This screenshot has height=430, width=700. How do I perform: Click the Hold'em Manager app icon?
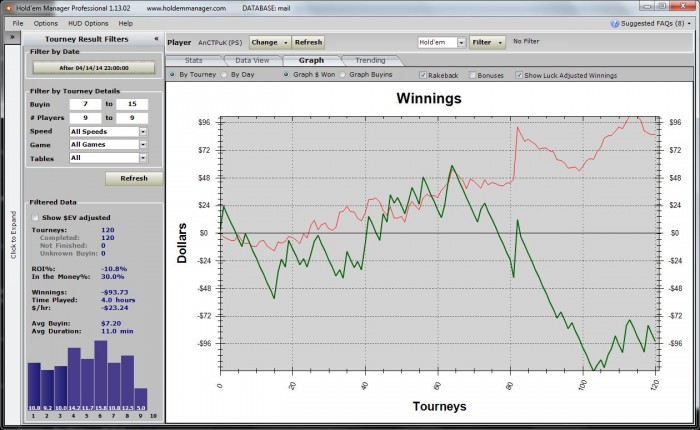pyautogui.click(x=8, y=8)
